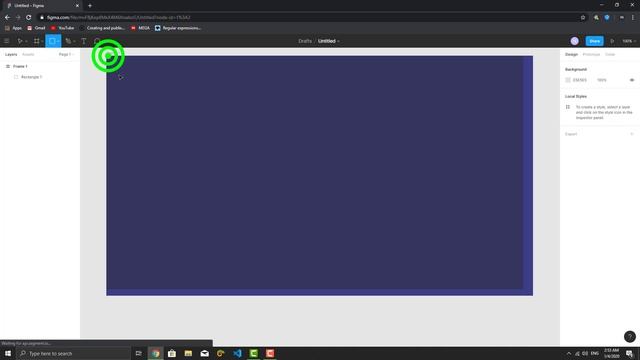The image size is (640, 360).
Task: Switch to the Layers tab
Action: coord(11,54)
